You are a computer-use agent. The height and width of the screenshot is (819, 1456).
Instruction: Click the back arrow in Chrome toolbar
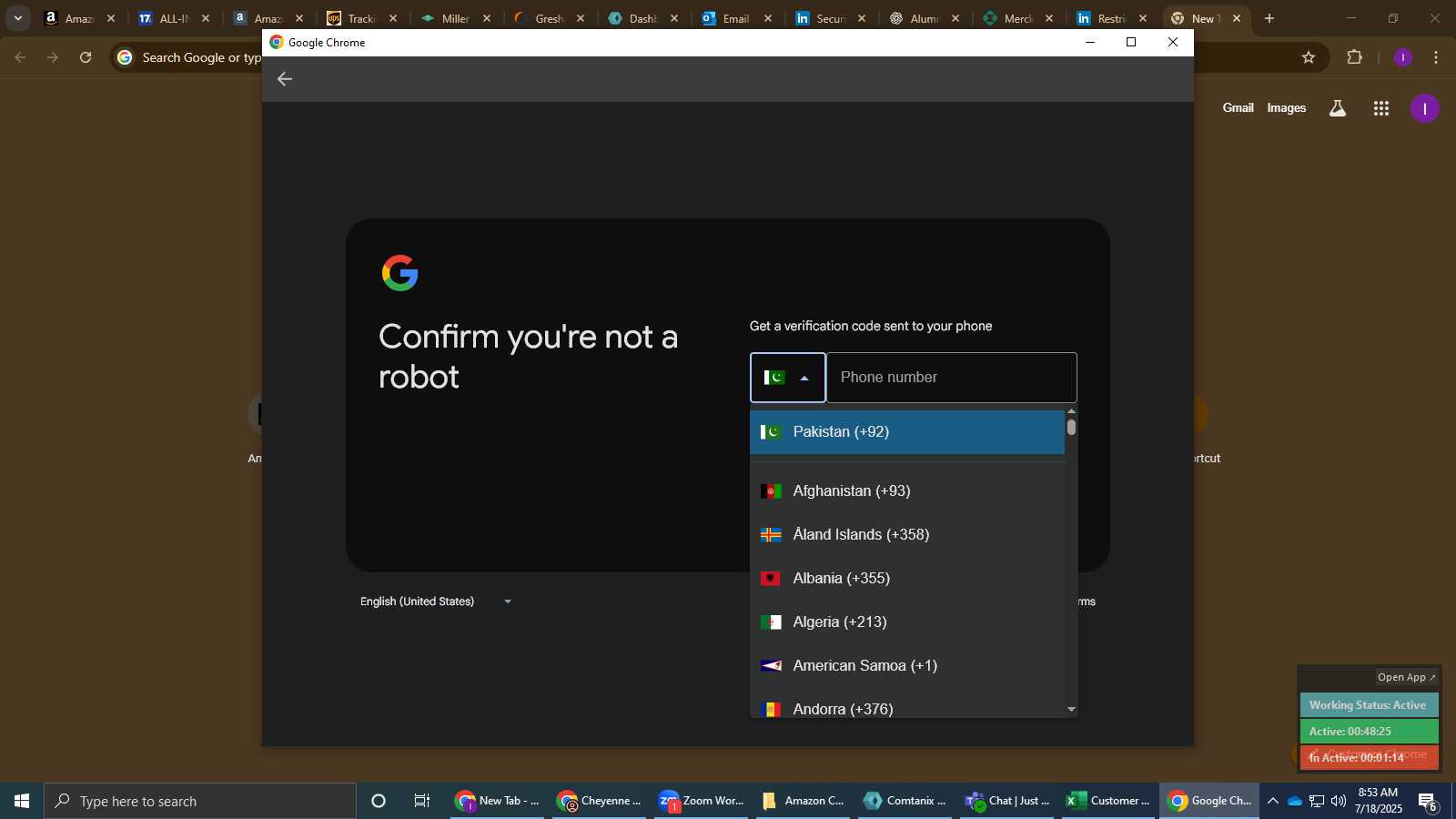pyautogui.click(x=20, y=57)
